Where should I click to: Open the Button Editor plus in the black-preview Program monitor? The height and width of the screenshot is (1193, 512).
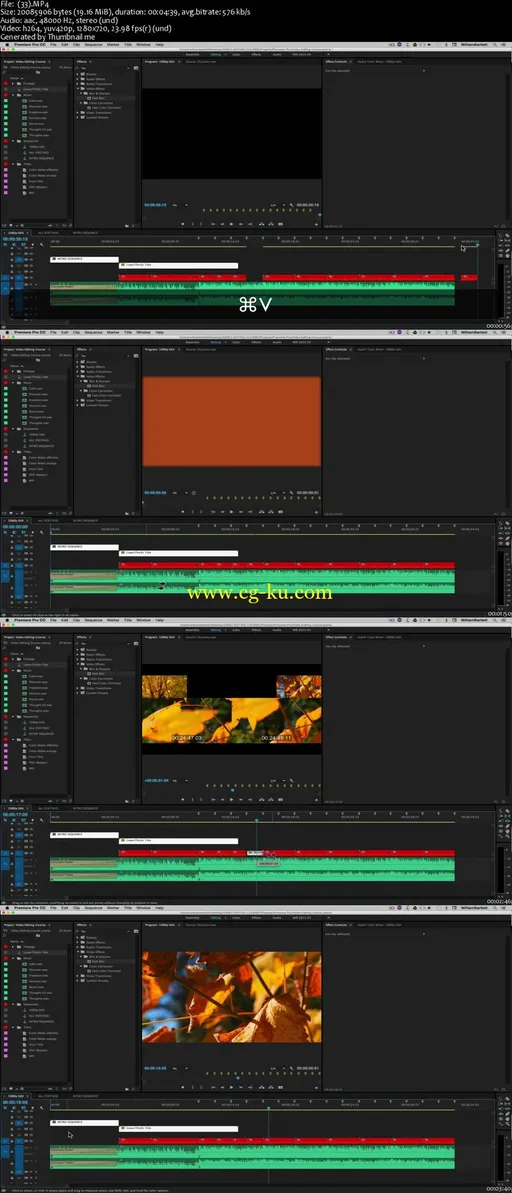[316, 224]
